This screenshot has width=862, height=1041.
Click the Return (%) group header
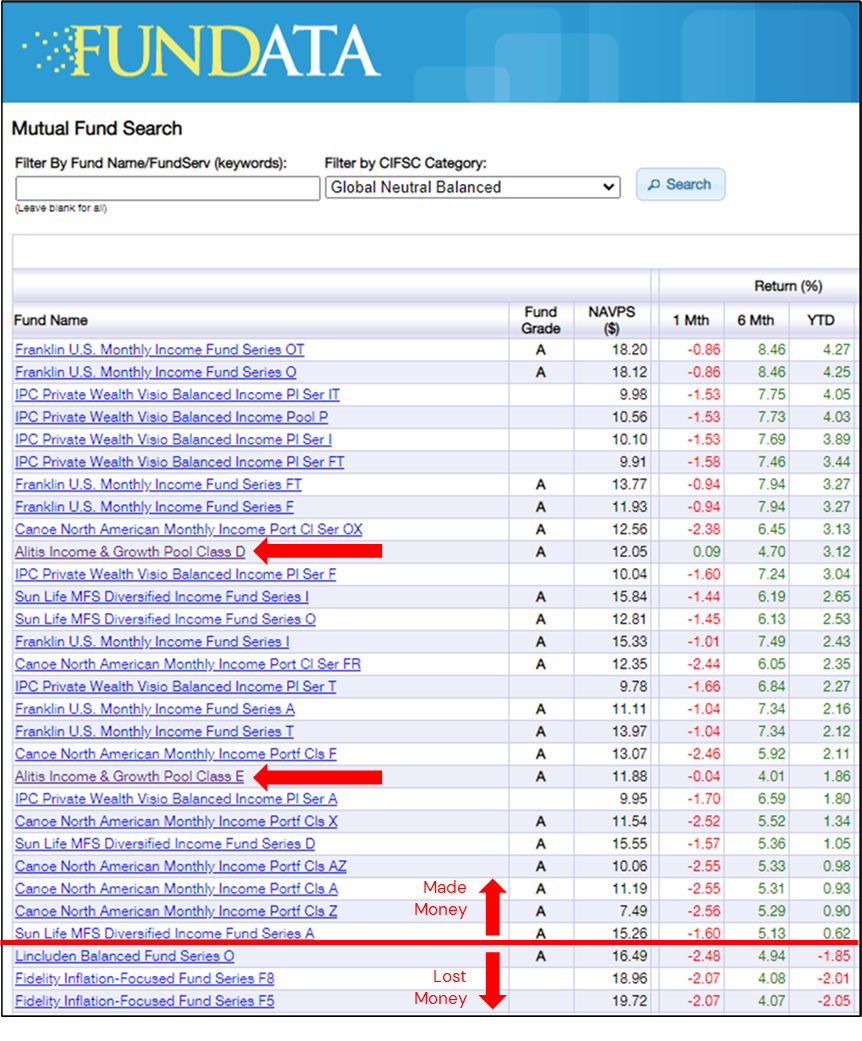coord(788,286)
